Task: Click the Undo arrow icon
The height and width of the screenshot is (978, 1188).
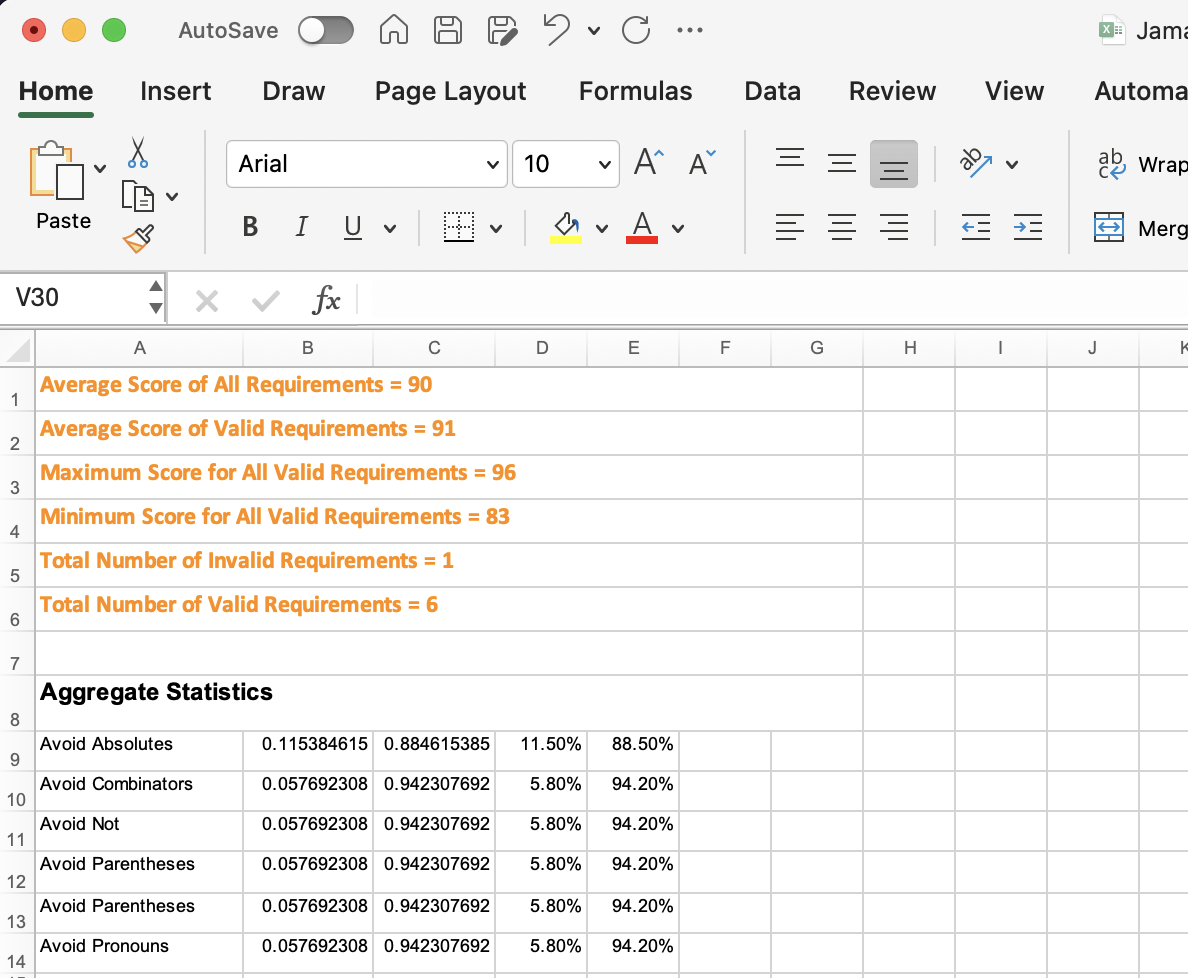Action: tap(557, 30)
